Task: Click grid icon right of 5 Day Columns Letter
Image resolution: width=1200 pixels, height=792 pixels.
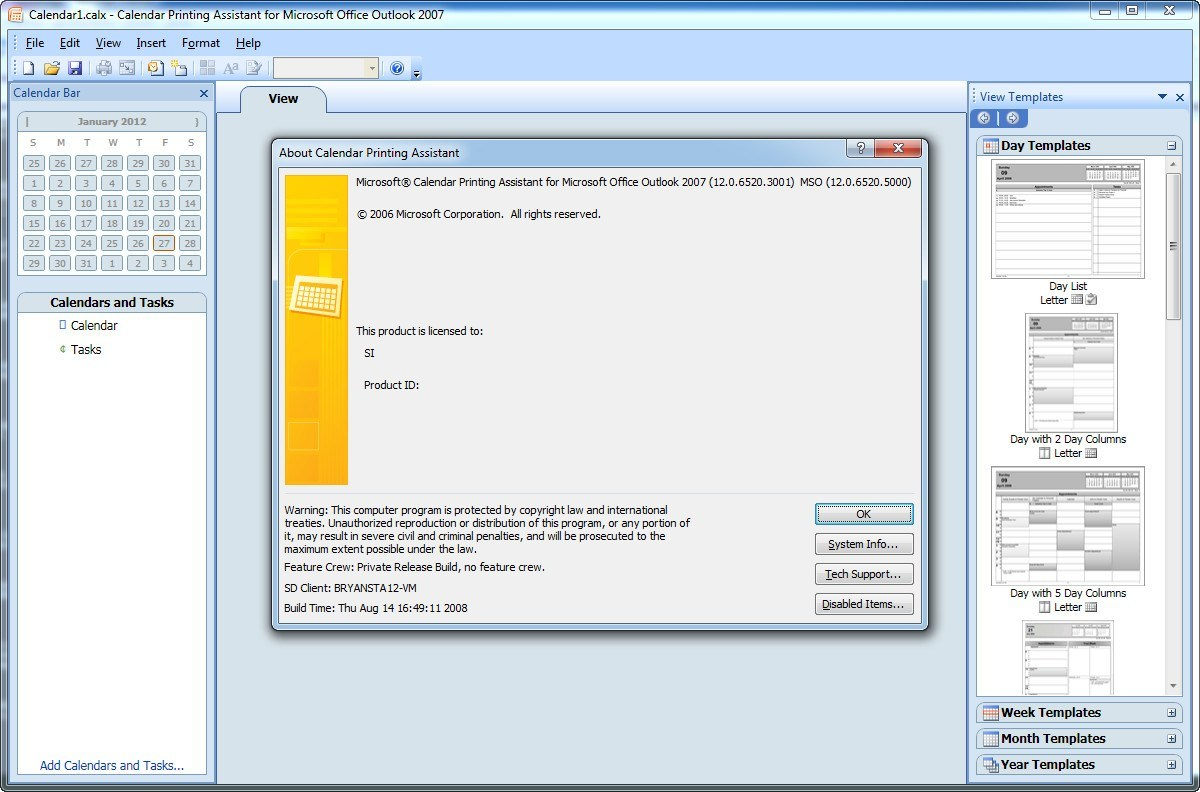Action: click(x=1091, y=607)
